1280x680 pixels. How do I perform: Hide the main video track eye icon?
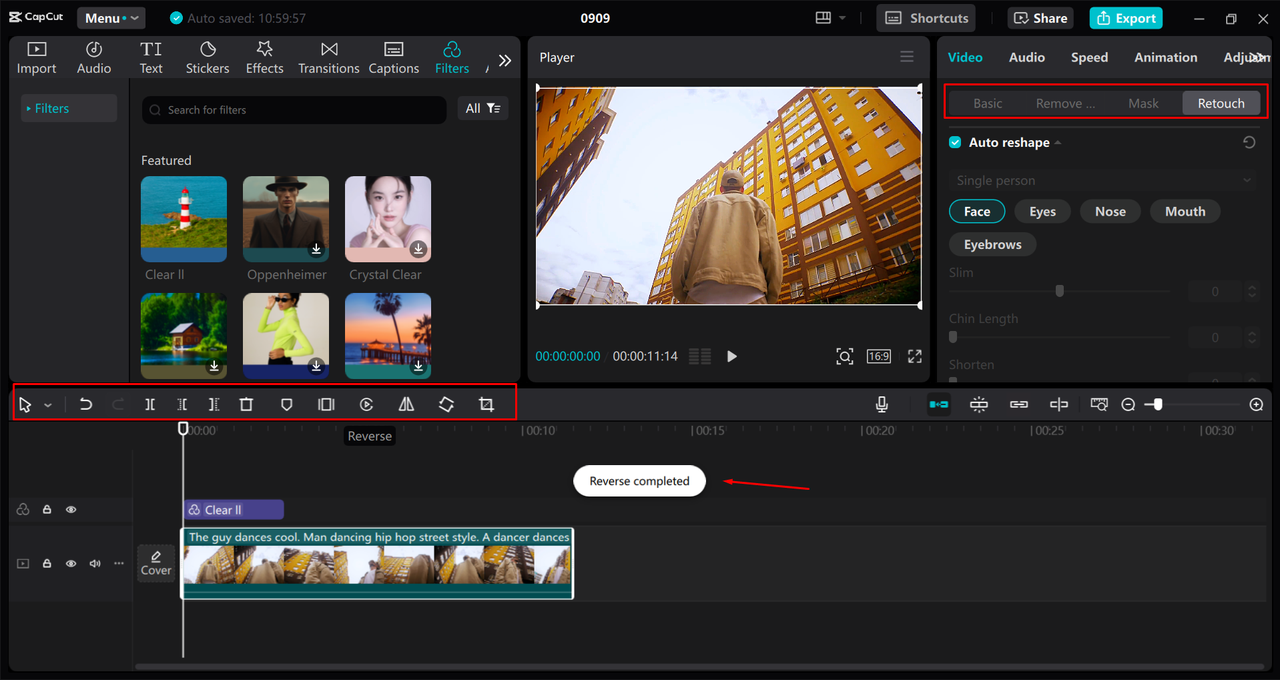[x=71, y=564]
